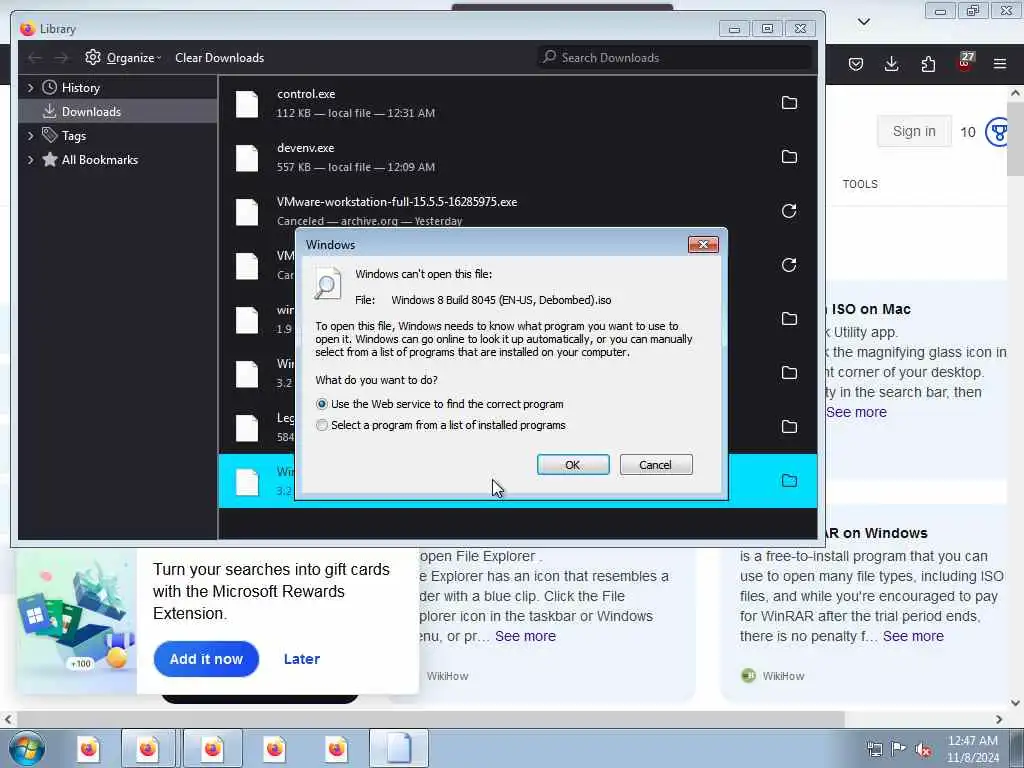Open the Action Center flag tray icon

click(899, 749)
